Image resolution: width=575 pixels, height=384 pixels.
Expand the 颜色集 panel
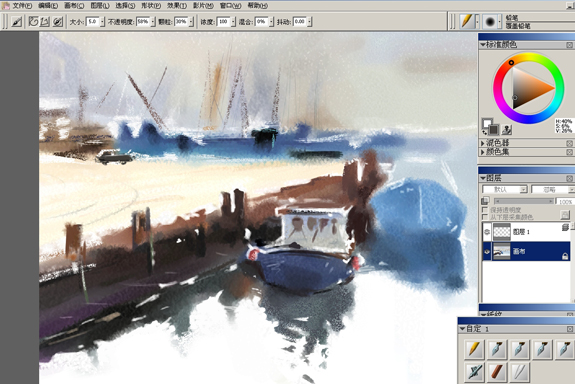(x=483, y=152)
